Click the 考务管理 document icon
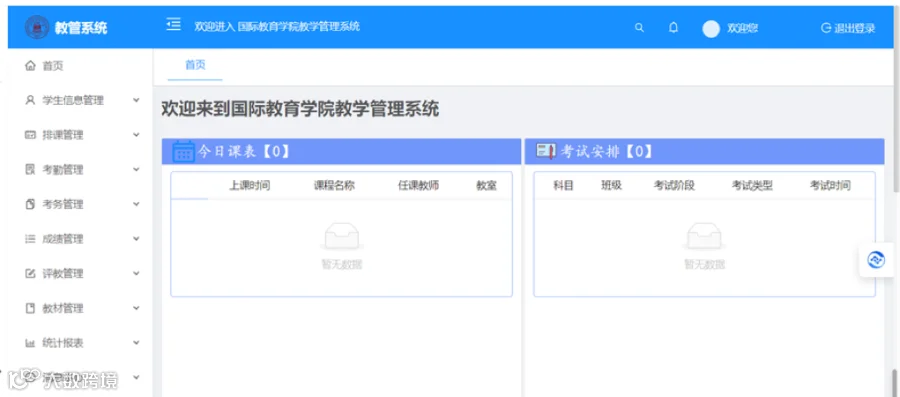 30,204
